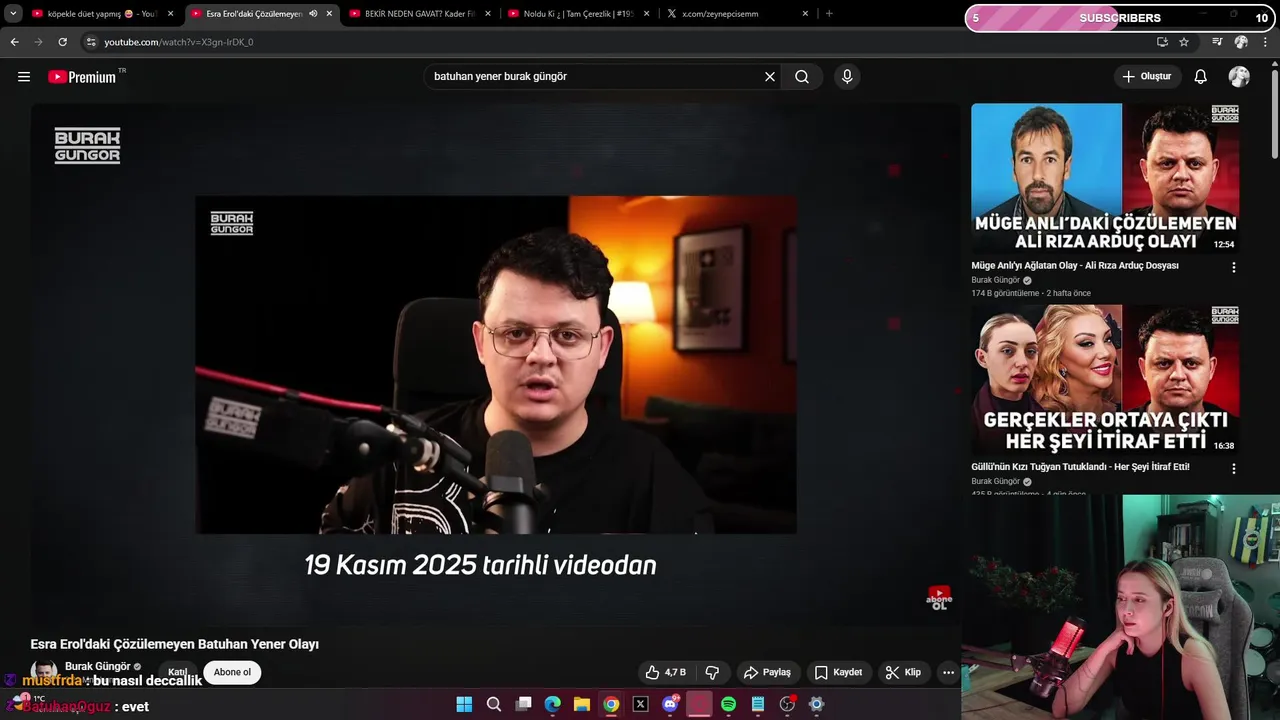This screenshot has width=1280, height=720.
Task: Go forward in browser history
Action: [x=38, y=42]
